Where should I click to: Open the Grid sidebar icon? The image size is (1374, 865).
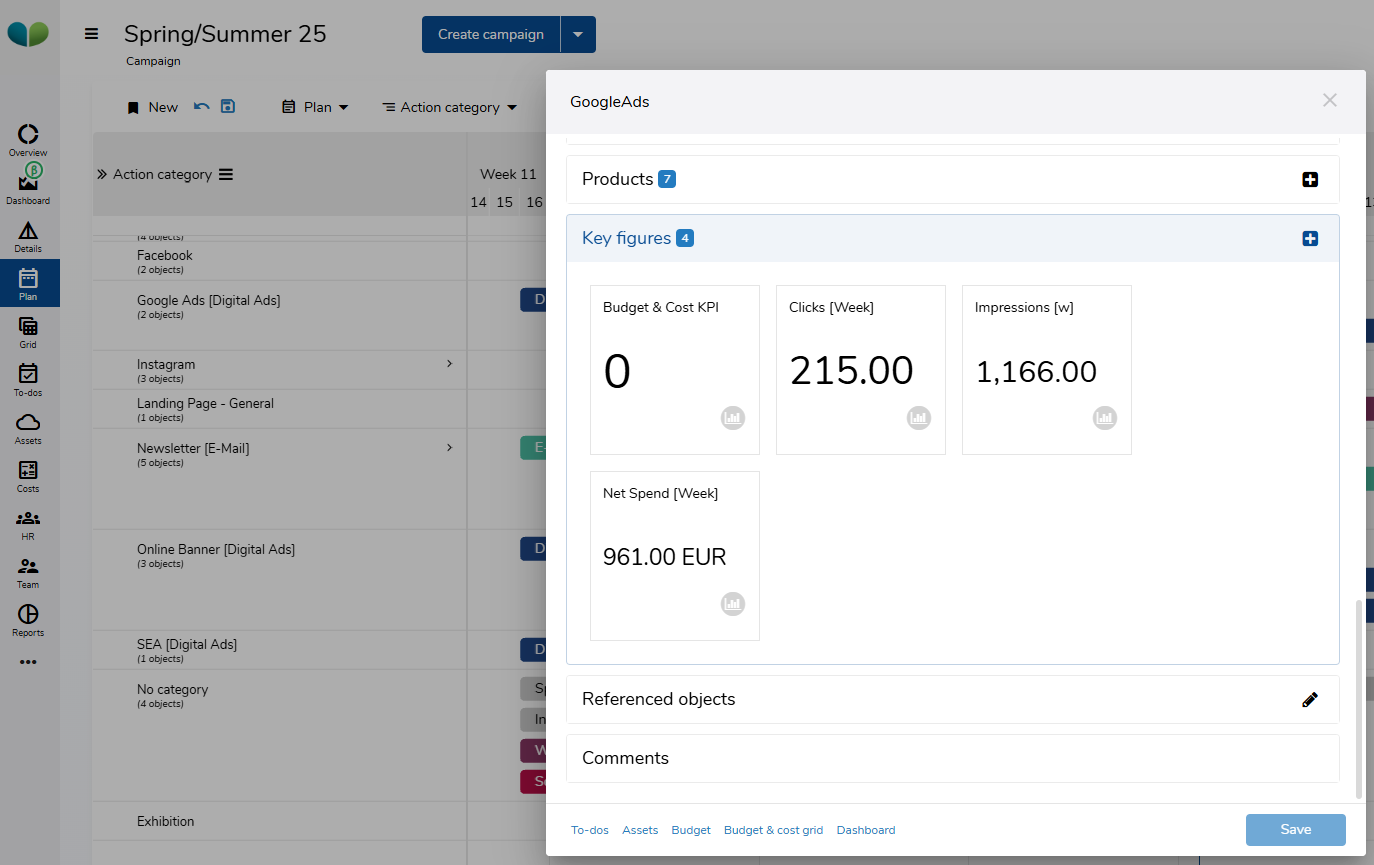[x=28, y=332]
